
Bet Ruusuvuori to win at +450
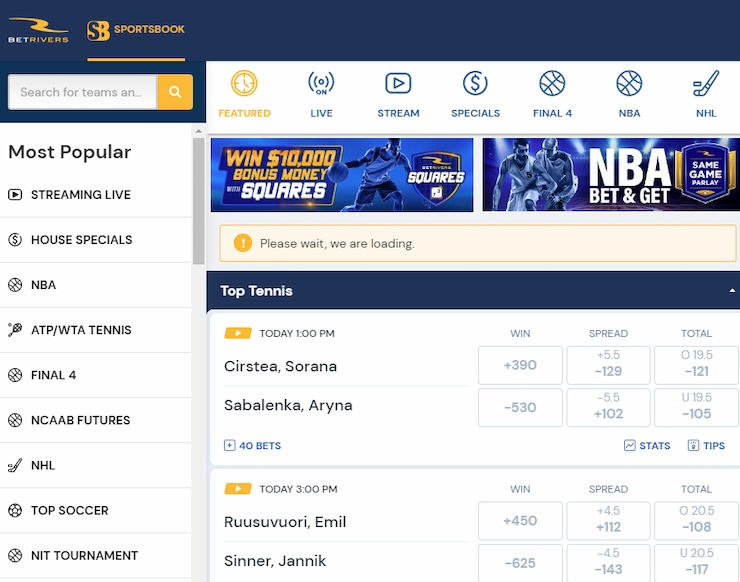(520, 521)
